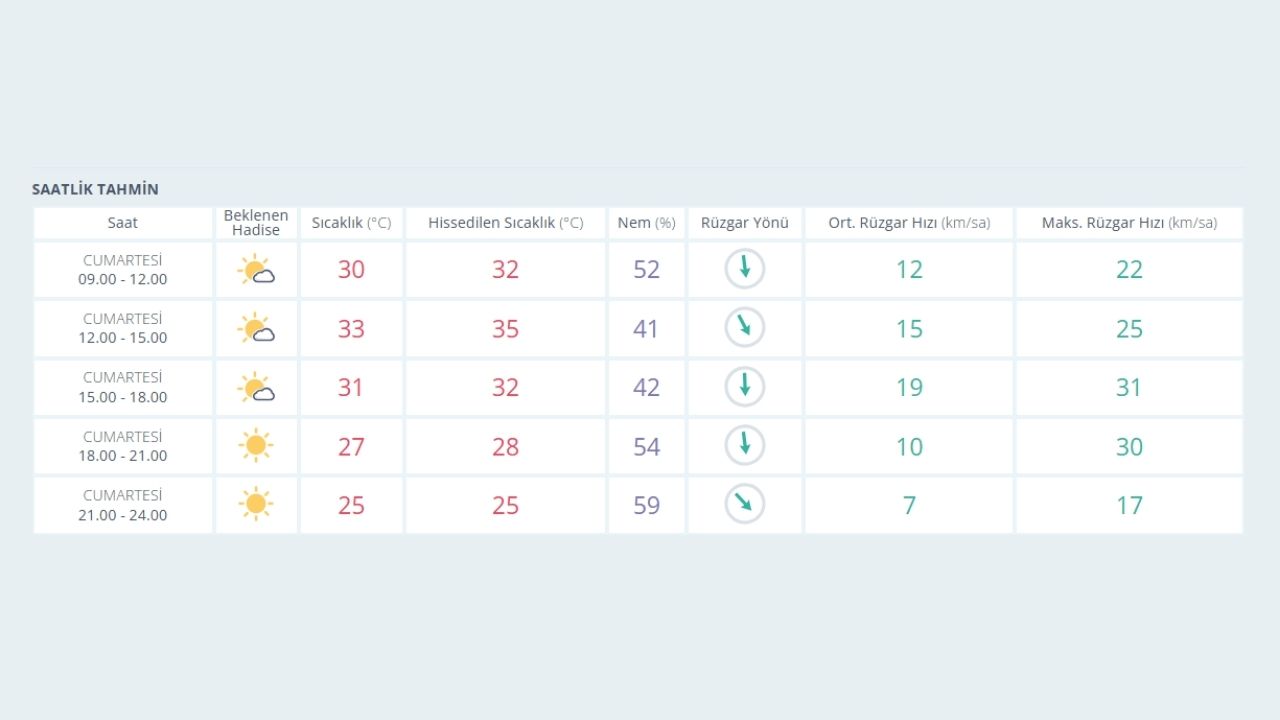Click wind direction arrow for 12.00 - 15.00
This screenshot has width=1280, height=720.
(x=744, y=328)
